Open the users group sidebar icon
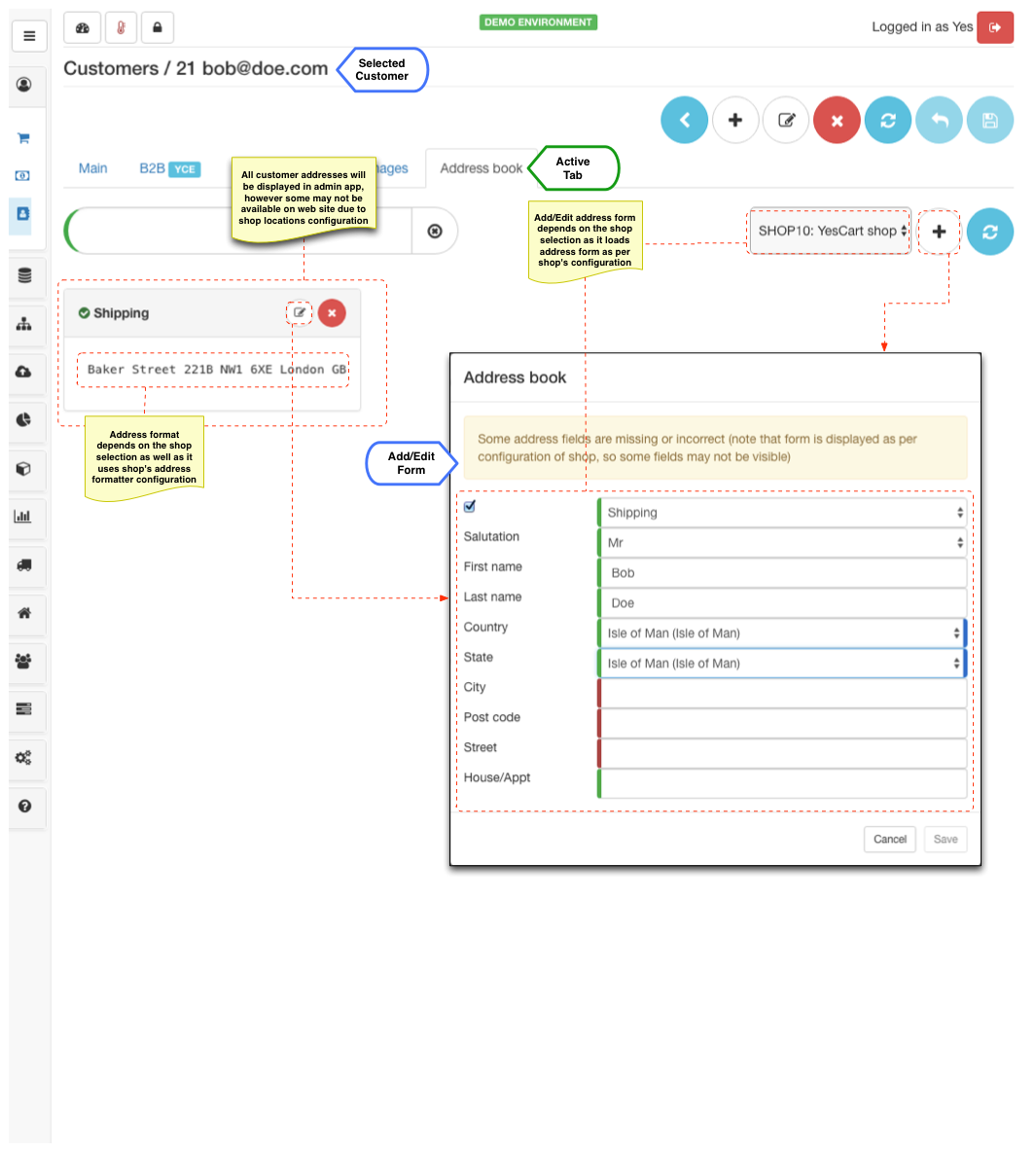This screenshot has height=1152, width=1036. pyautogui.click(x=24, y=662)
